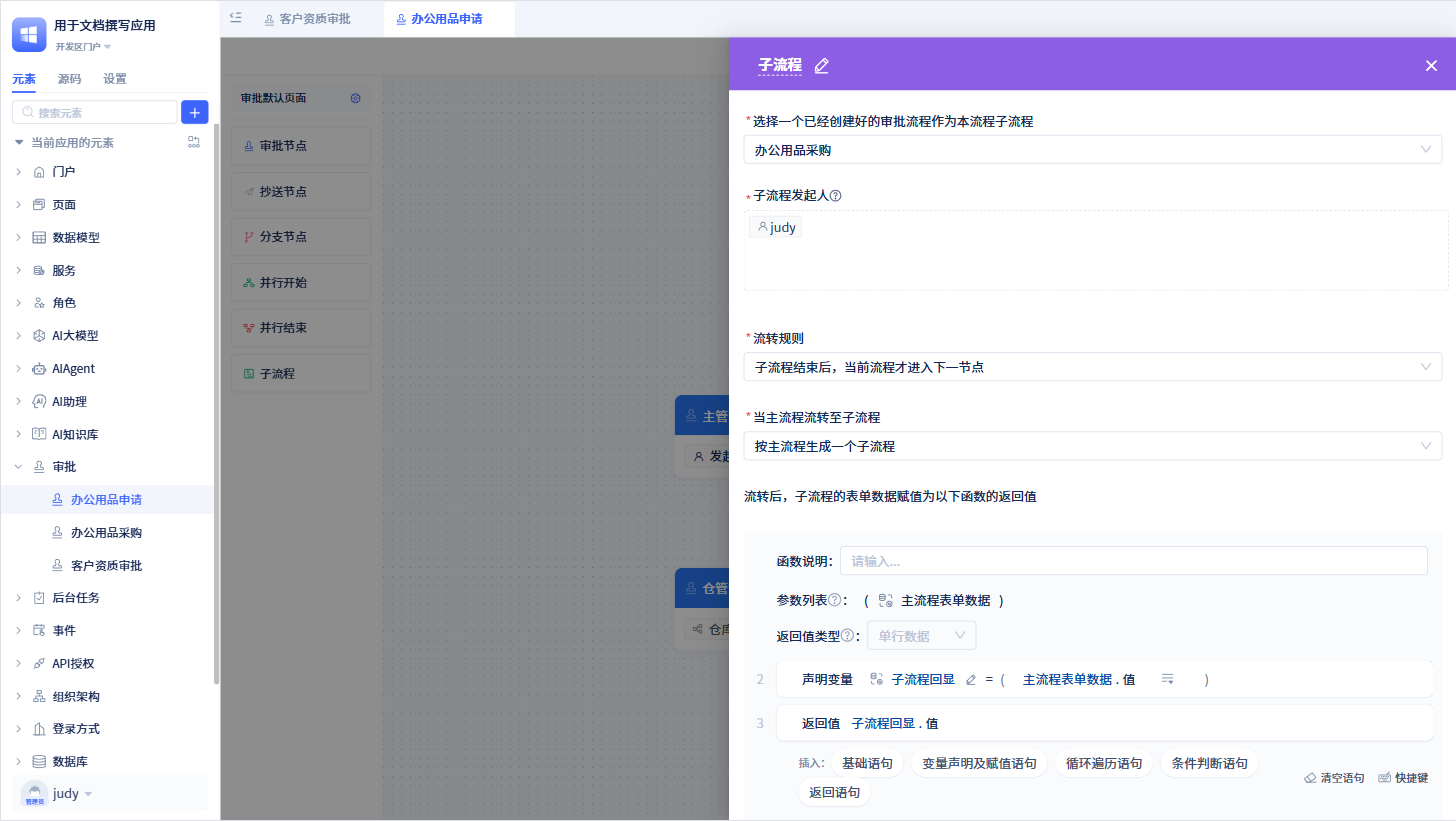This screenshot has height=821, width=1456.
Task: Click the settings gear beside 审批默认页面
Action: click(355, 98)
